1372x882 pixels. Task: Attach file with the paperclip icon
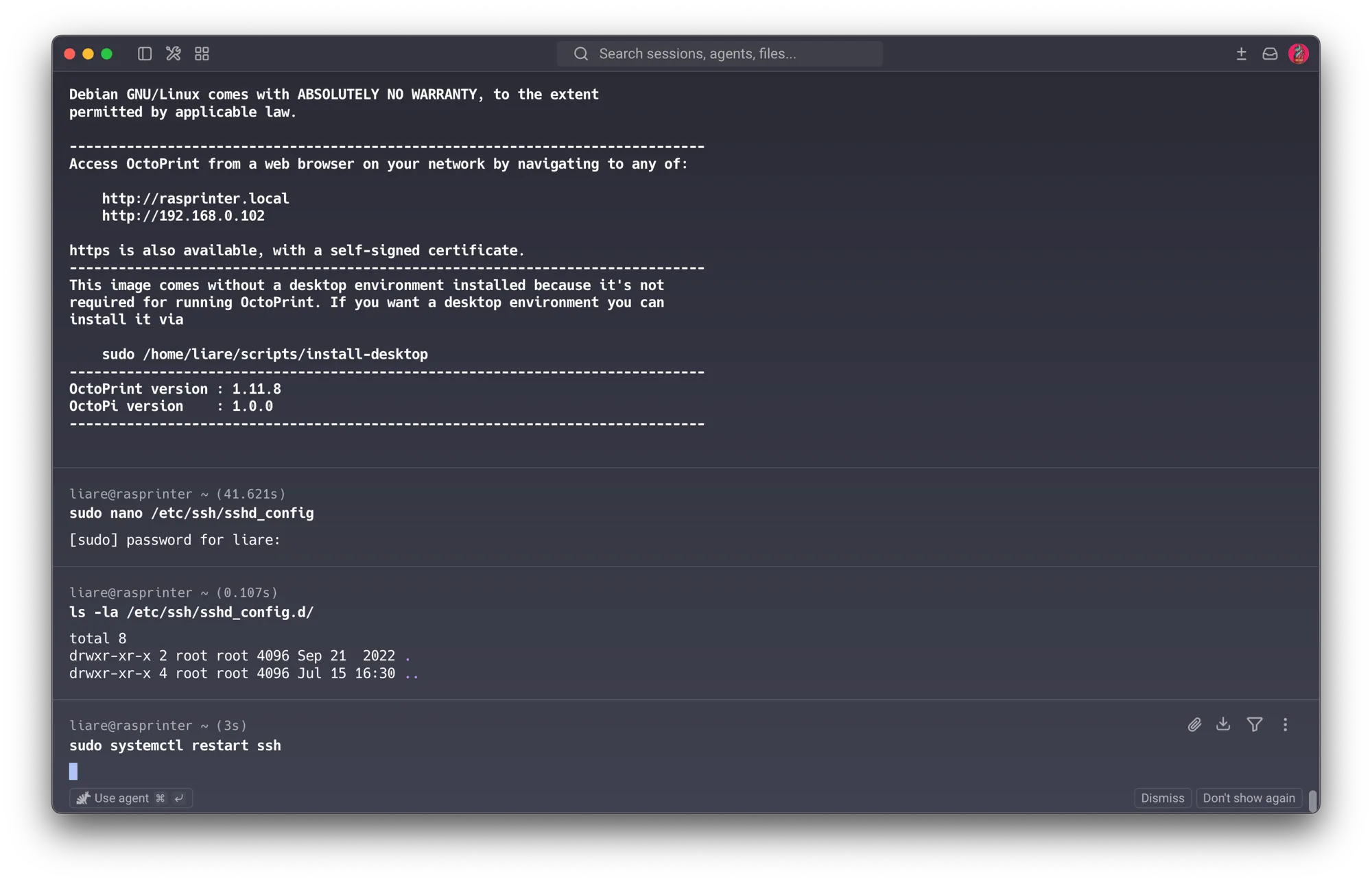click(x=1194, y=724)
